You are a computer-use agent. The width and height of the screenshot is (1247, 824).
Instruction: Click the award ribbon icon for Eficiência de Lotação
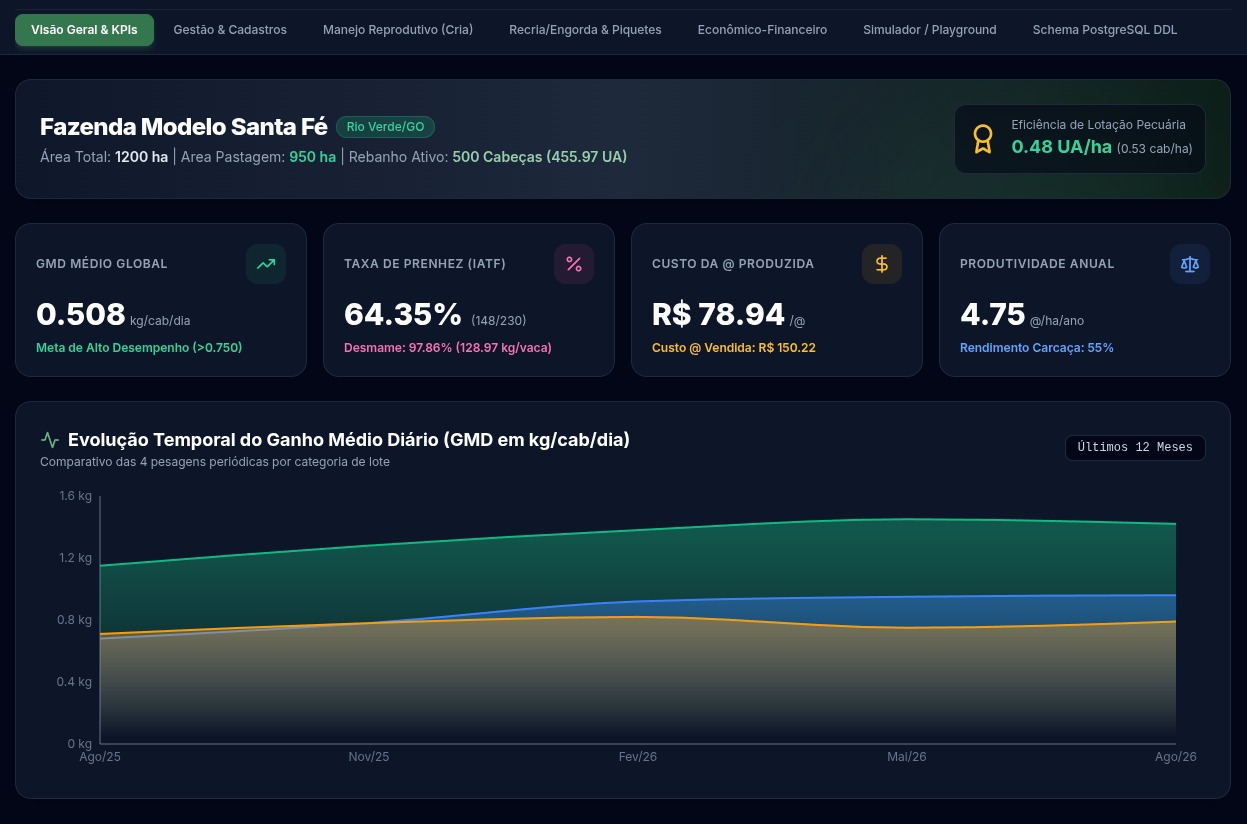(x=983, y=139)
